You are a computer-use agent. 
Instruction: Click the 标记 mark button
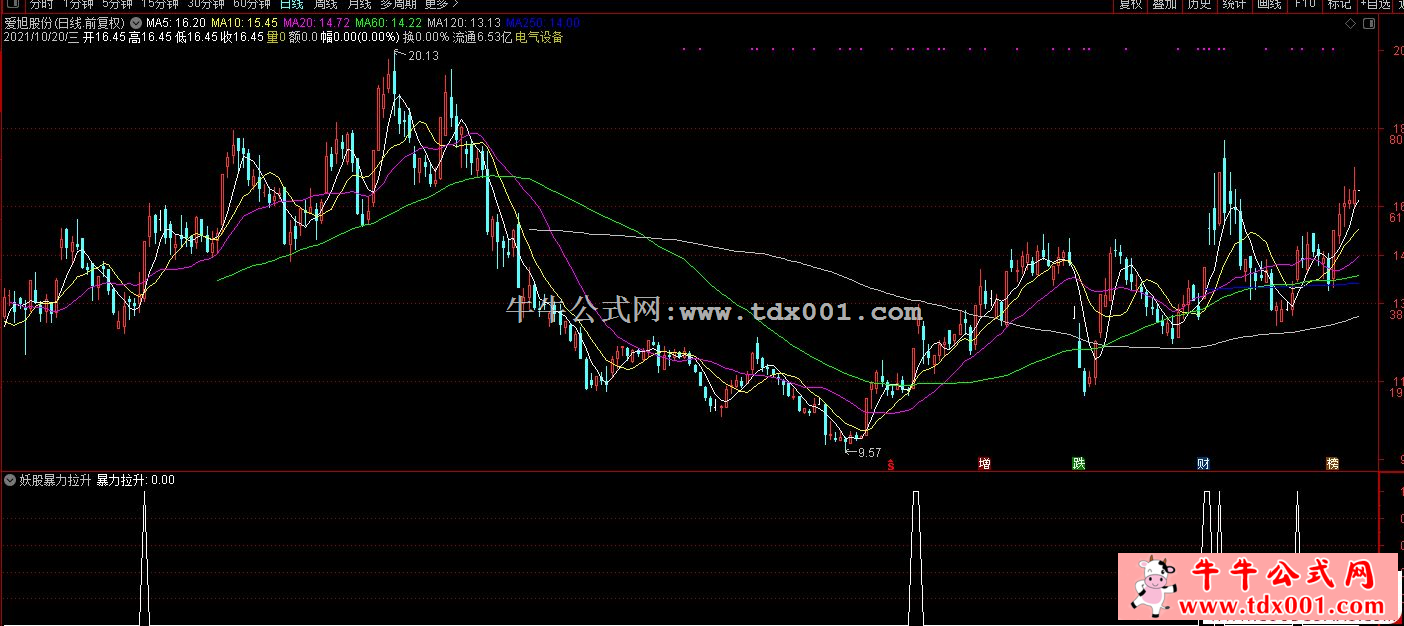tap(1338, 4)
